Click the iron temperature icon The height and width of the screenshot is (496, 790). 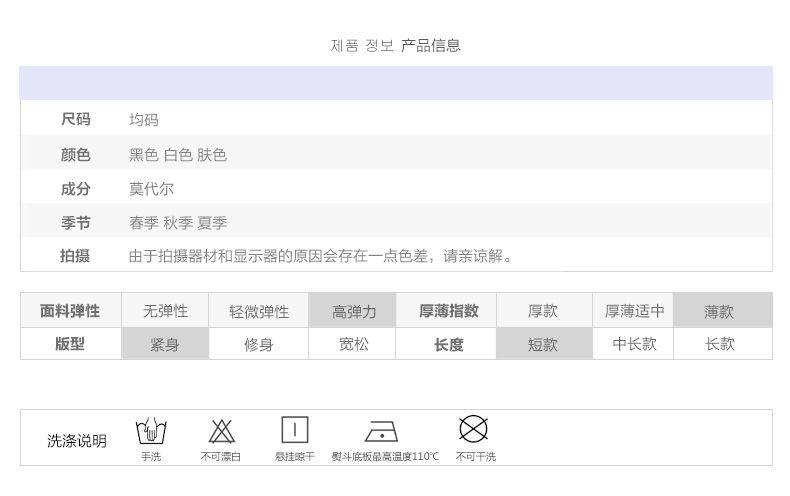pos(381,431)
